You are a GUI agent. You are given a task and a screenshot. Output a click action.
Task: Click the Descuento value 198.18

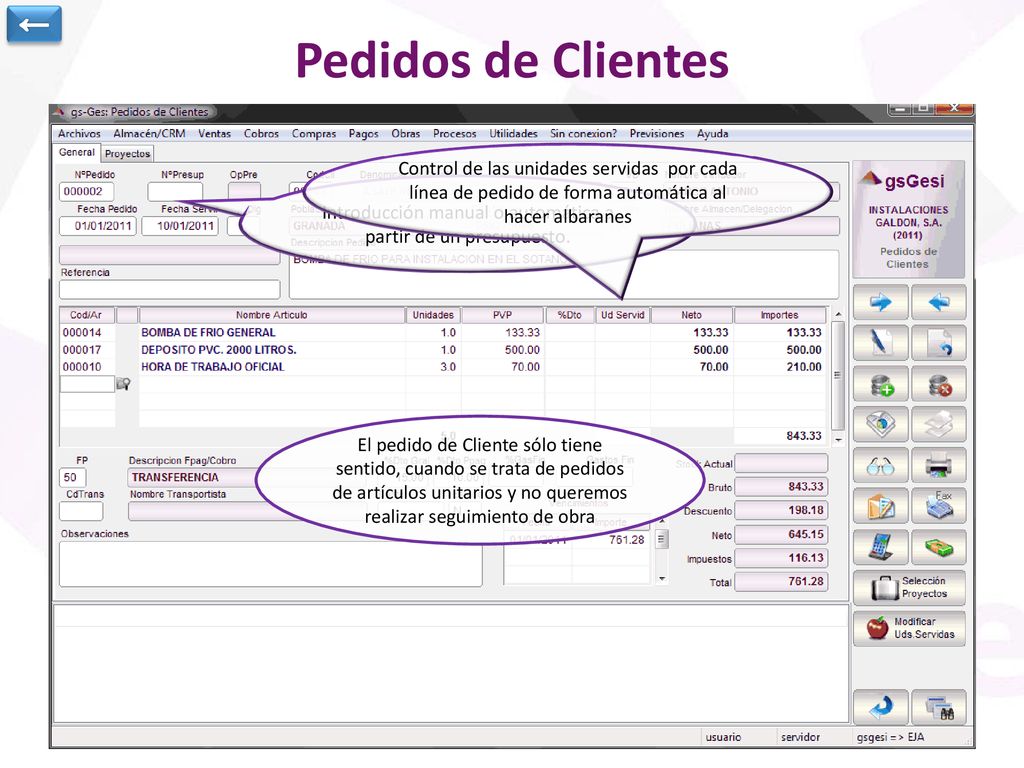781,510
